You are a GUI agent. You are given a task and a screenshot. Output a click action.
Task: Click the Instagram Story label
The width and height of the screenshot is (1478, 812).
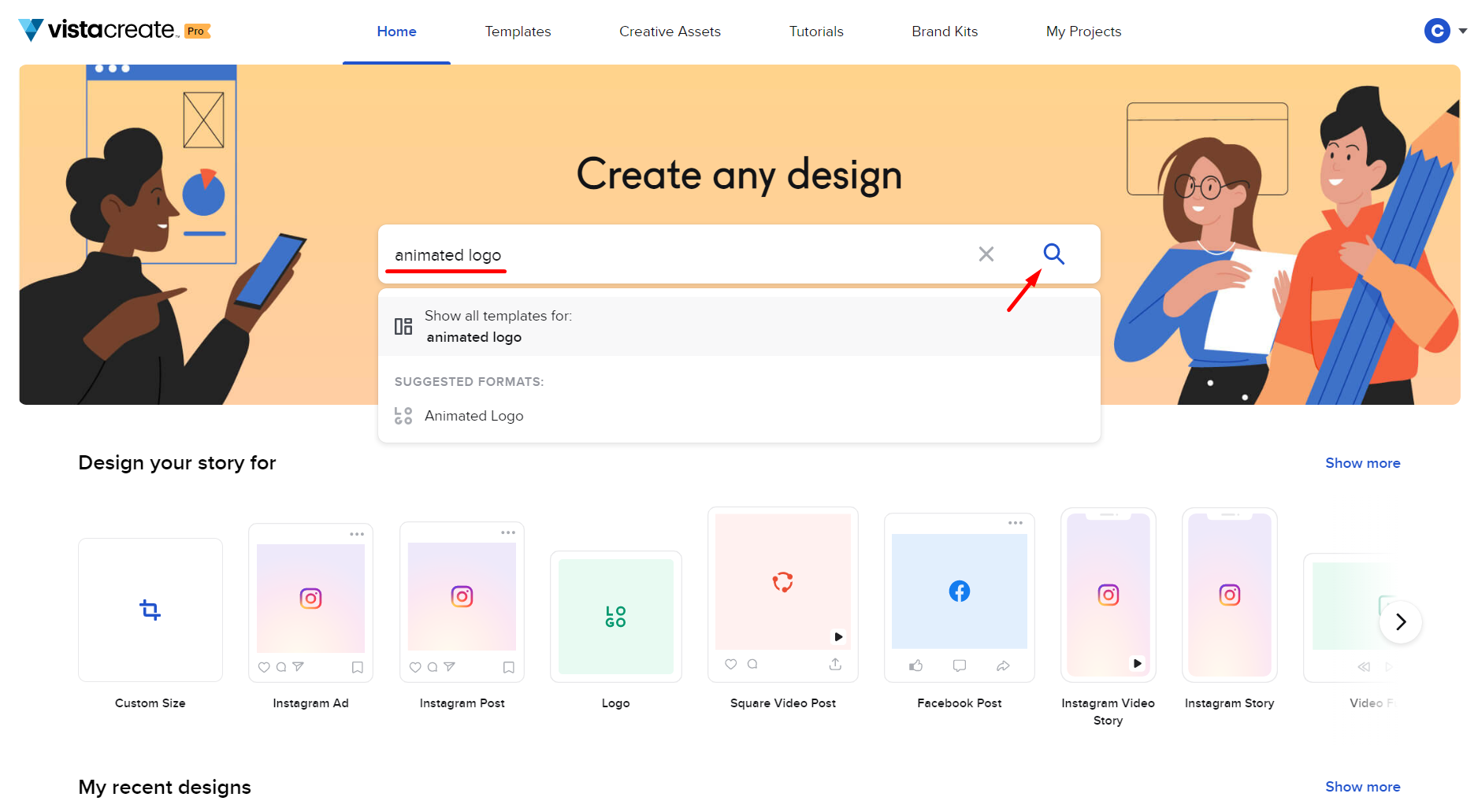1229,703
